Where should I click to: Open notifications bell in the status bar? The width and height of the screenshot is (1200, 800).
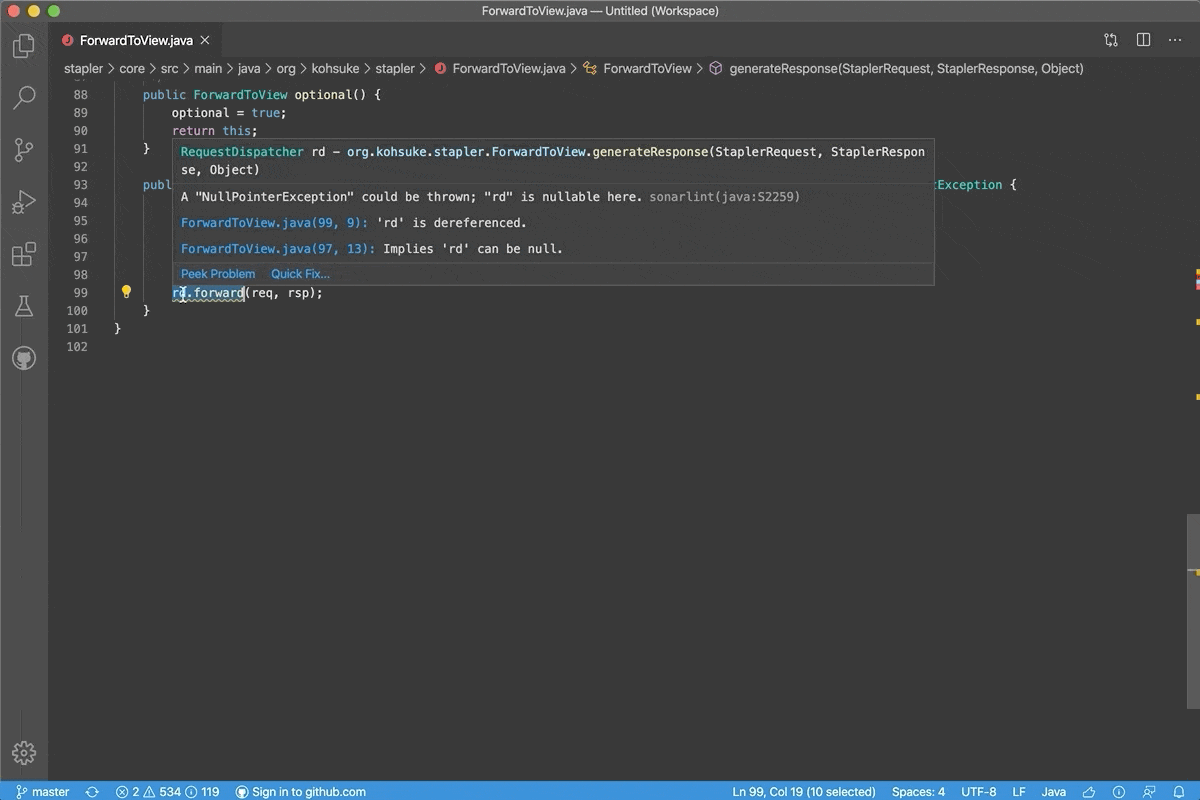click(1180, 792)
